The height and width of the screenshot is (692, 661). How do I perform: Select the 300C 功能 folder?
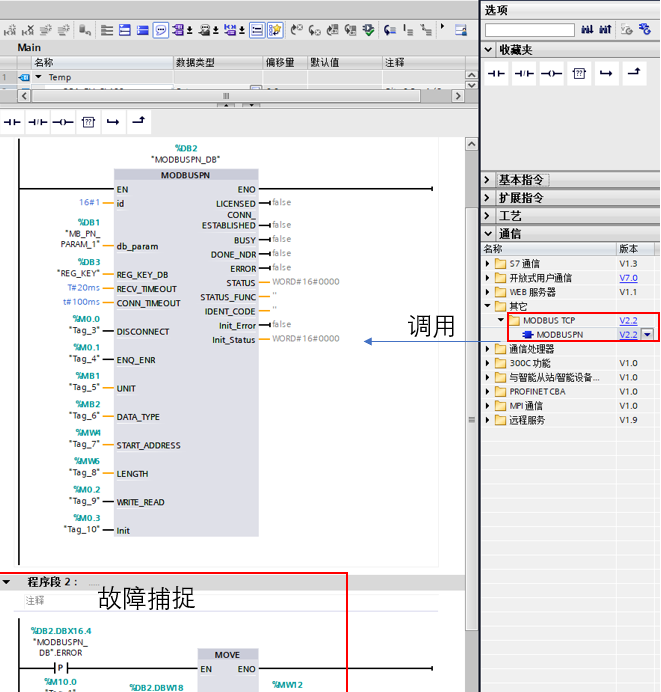(x=530, y=363)
